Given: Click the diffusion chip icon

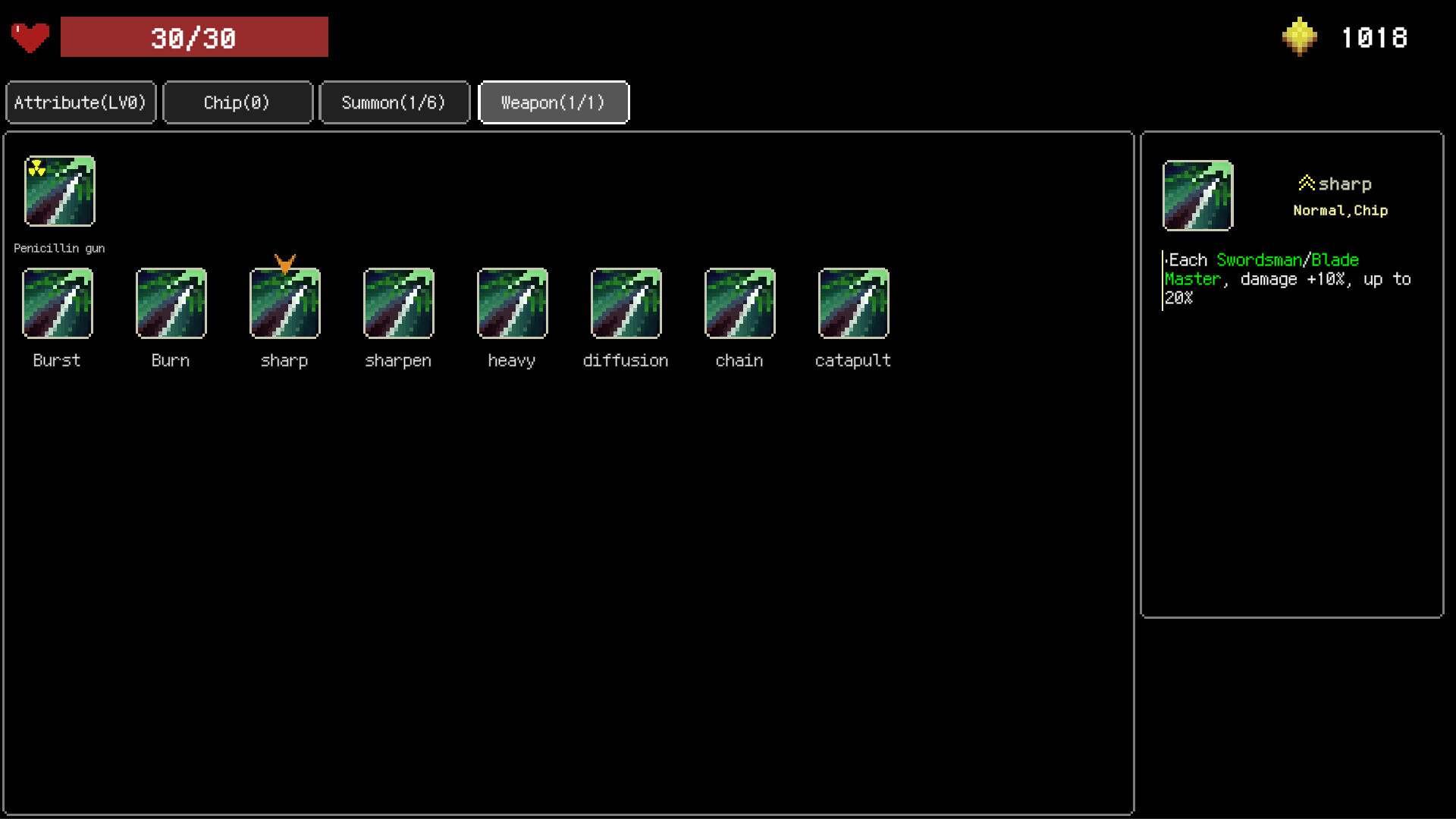Looking at the screenshot, I should click(626, 303).
